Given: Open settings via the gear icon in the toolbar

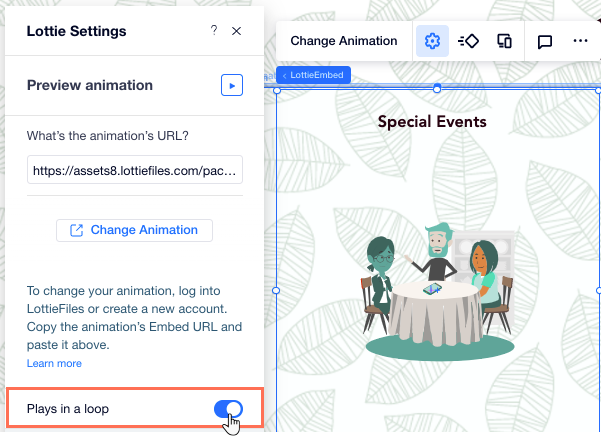Looking at the screenshot, I should click(432, 41).
